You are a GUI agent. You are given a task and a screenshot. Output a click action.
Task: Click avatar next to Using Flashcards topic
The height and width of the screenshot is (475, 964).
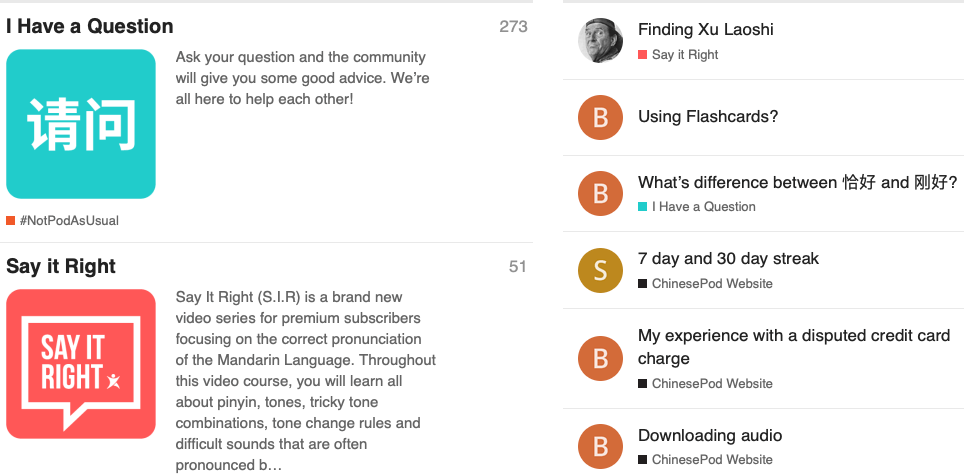[600, 118]
